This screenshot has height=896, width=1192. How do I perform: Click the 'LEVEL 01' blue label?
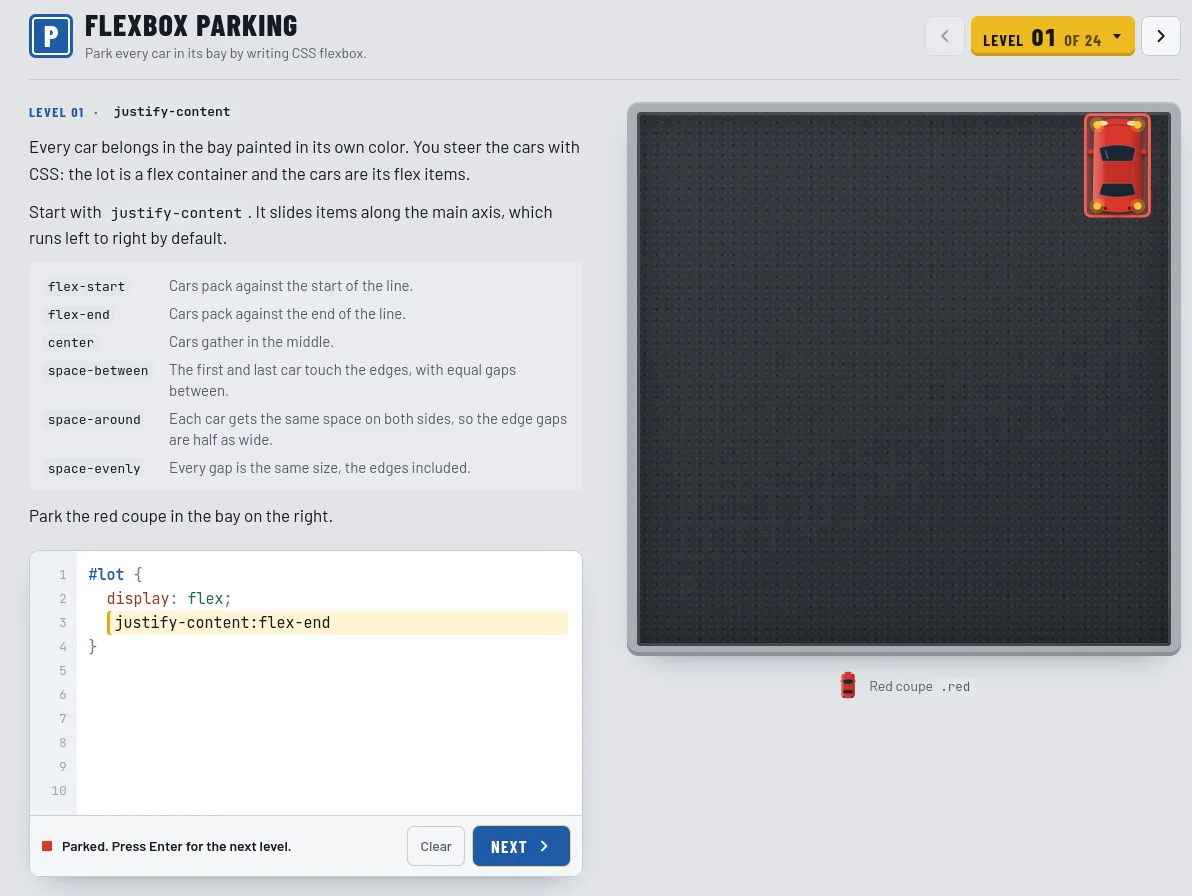click(56, 112)
